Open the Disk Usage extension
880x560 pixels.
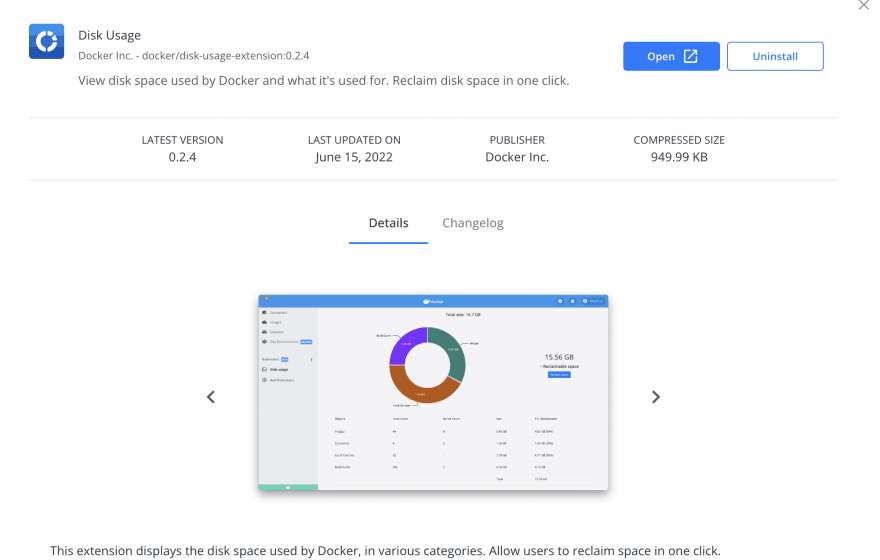pos(671,56)
